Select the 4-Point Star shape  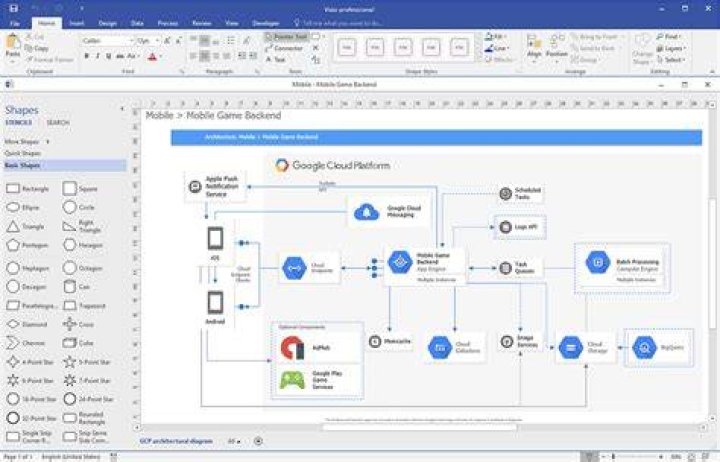tap(30, 362)
